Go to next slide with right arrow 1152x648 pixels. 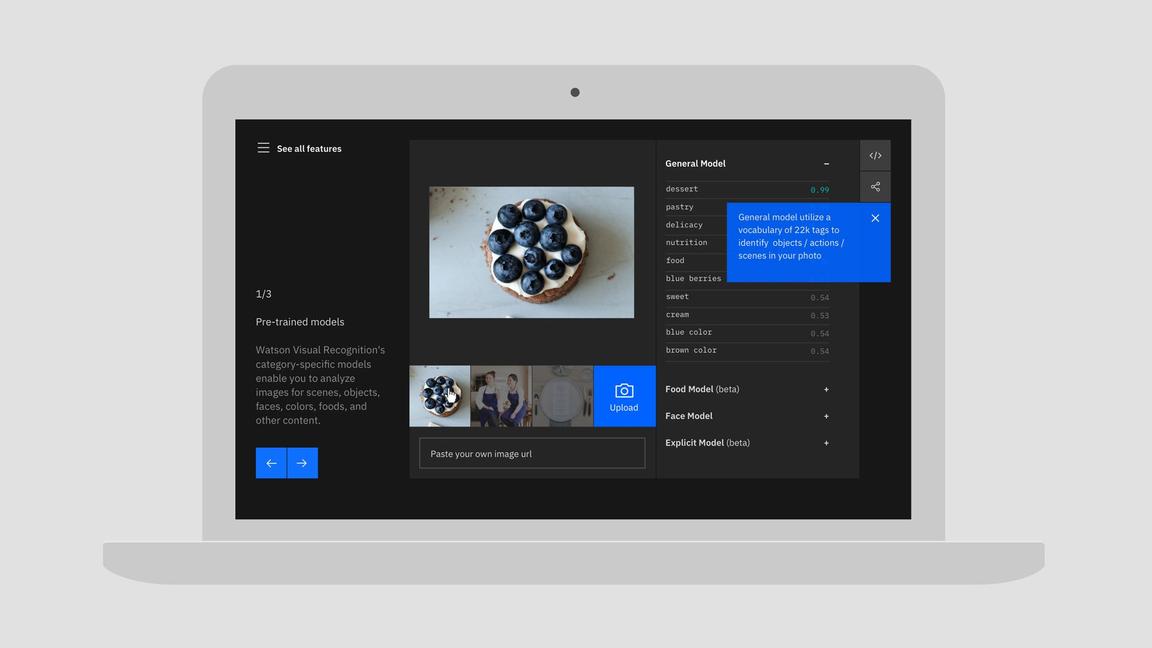[x=302, y=463]
